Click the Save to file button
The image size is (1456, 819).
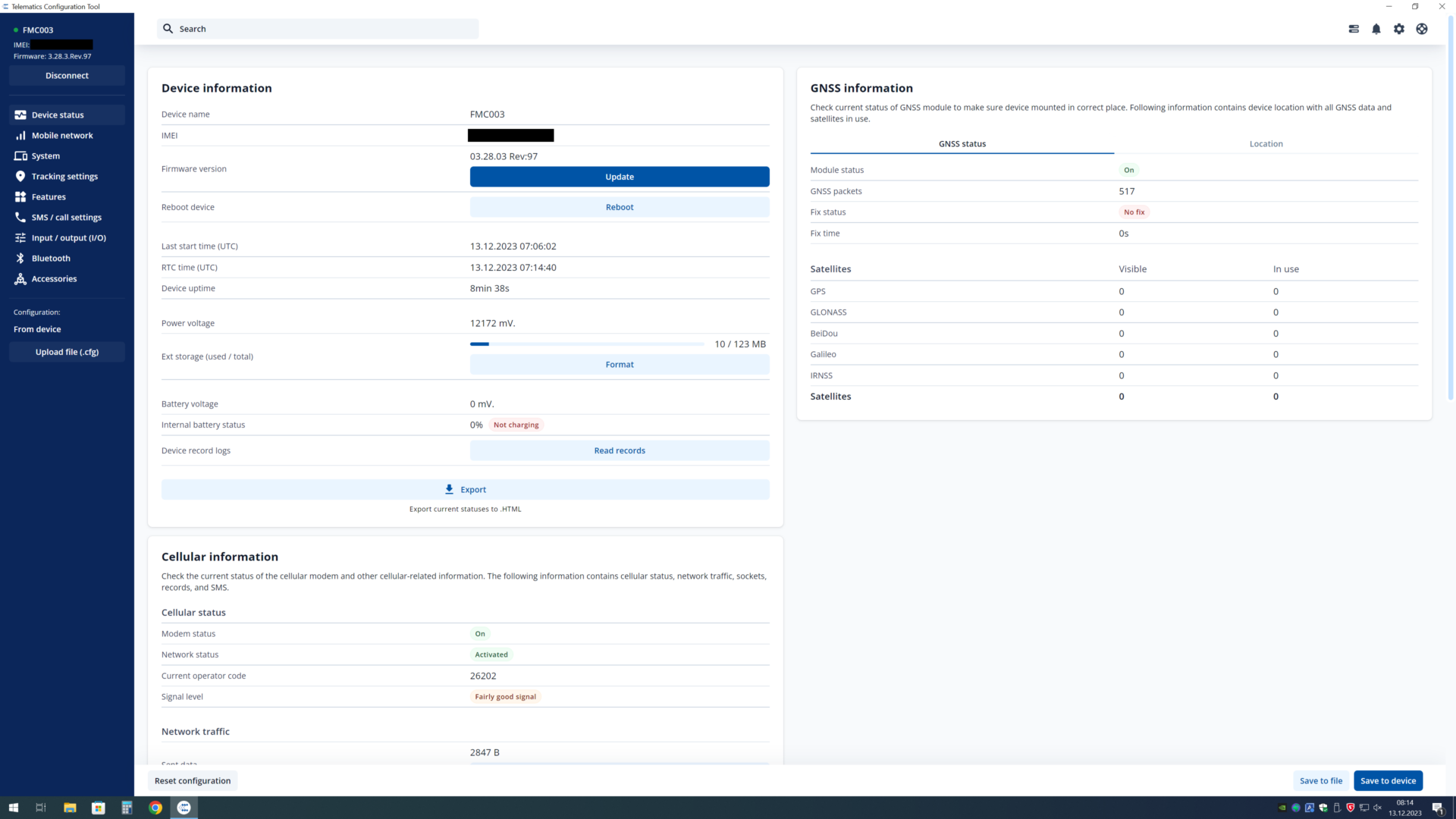(1321, 781)
